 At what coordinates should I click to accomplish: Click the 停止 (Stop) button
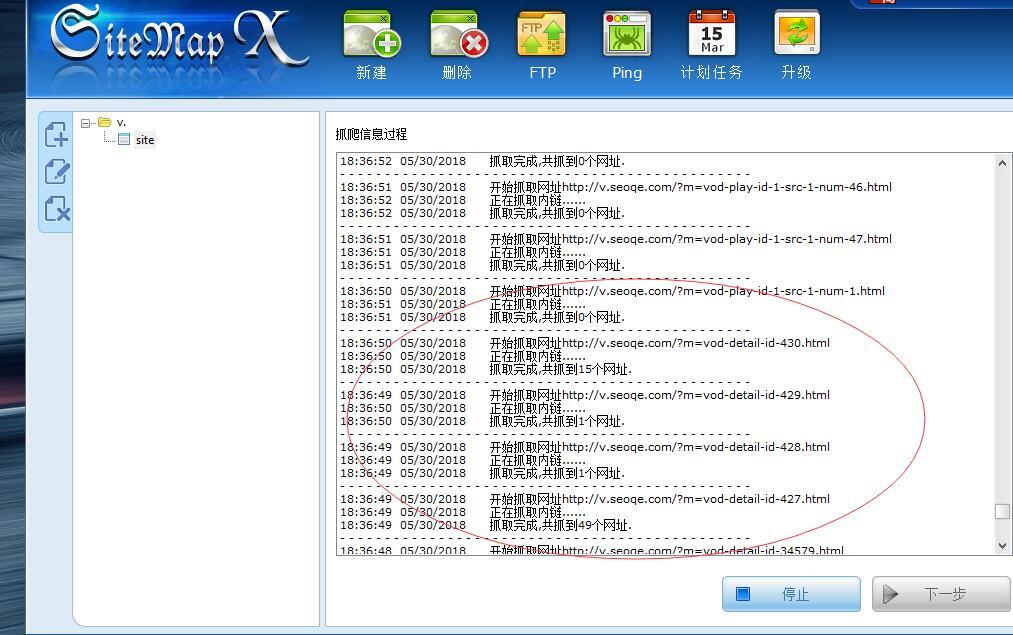click(791, 594)
